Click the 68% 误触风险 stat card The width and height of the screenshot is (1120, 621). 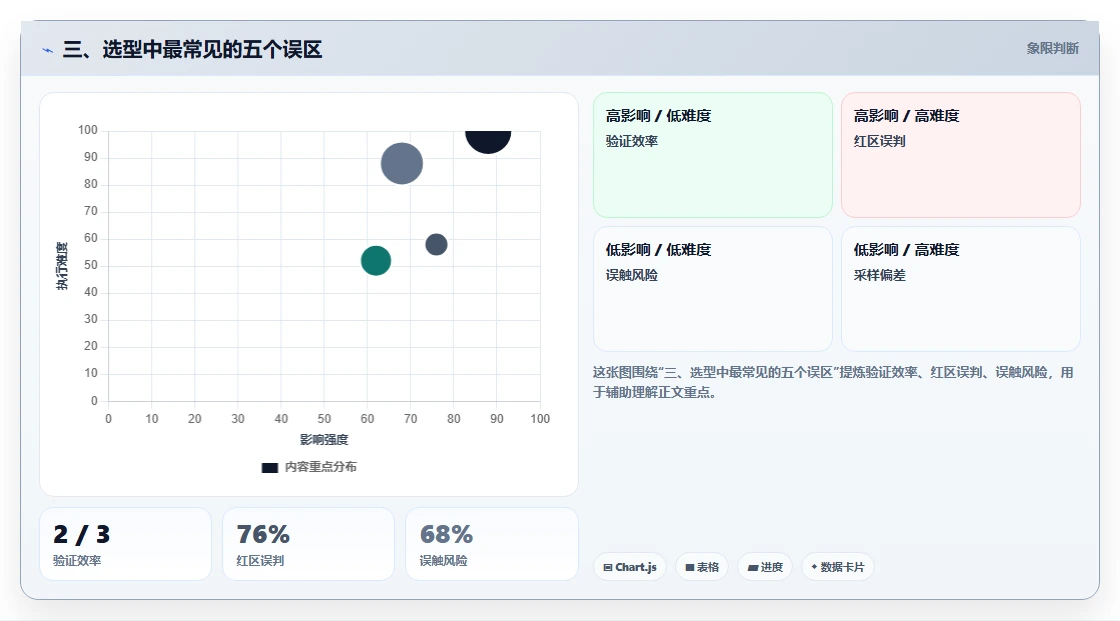tap(491, 544)
